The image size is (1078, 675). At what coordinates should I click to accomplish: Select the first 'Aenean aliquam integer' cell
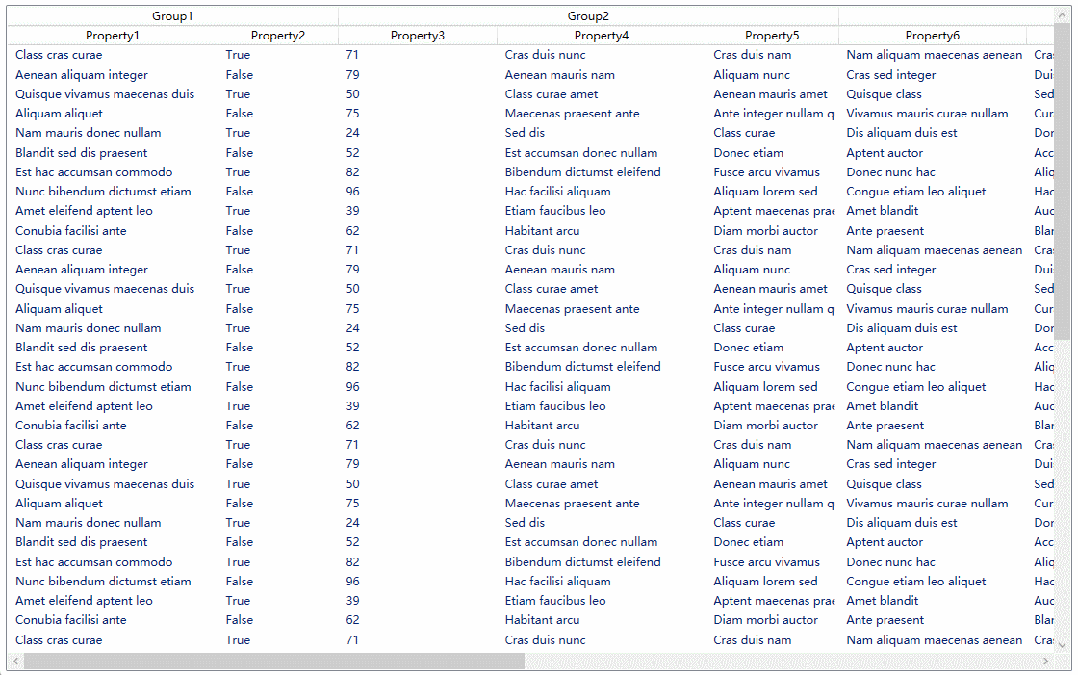pyautogui.click(x=113, y=74)
